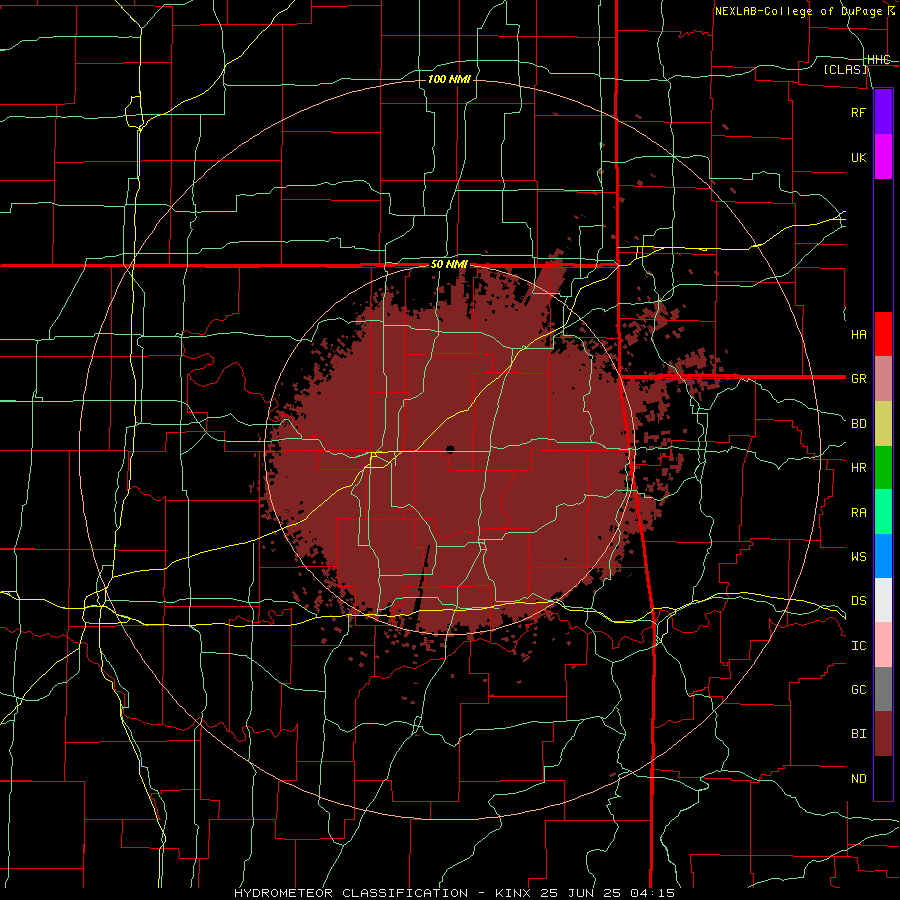This screenshot has height=900, width=900.
Task: Click the IC light pink legend swatch
Action: click(883, 645)
